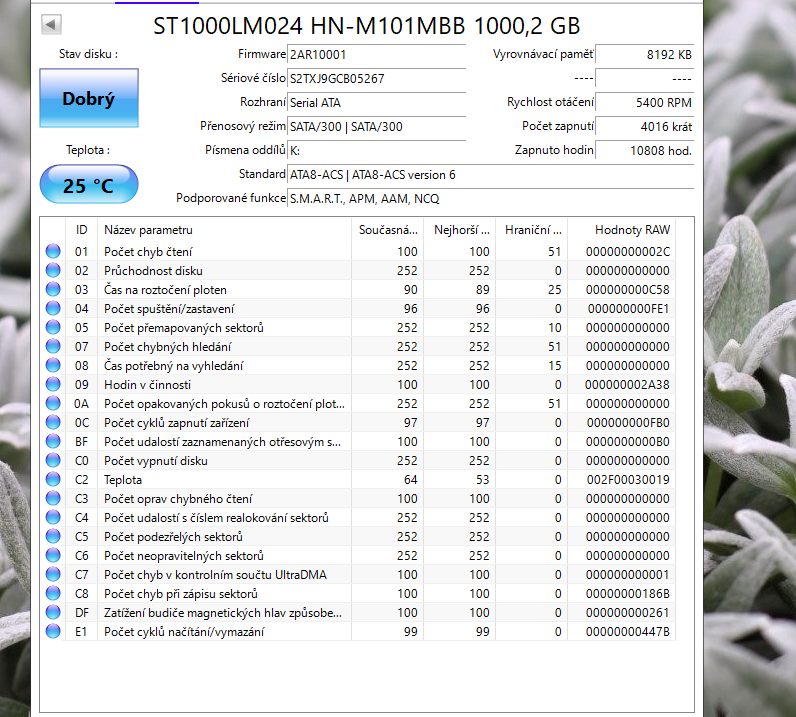Click the status orb for row C4

pyautogui.click(x=53, y=517)
